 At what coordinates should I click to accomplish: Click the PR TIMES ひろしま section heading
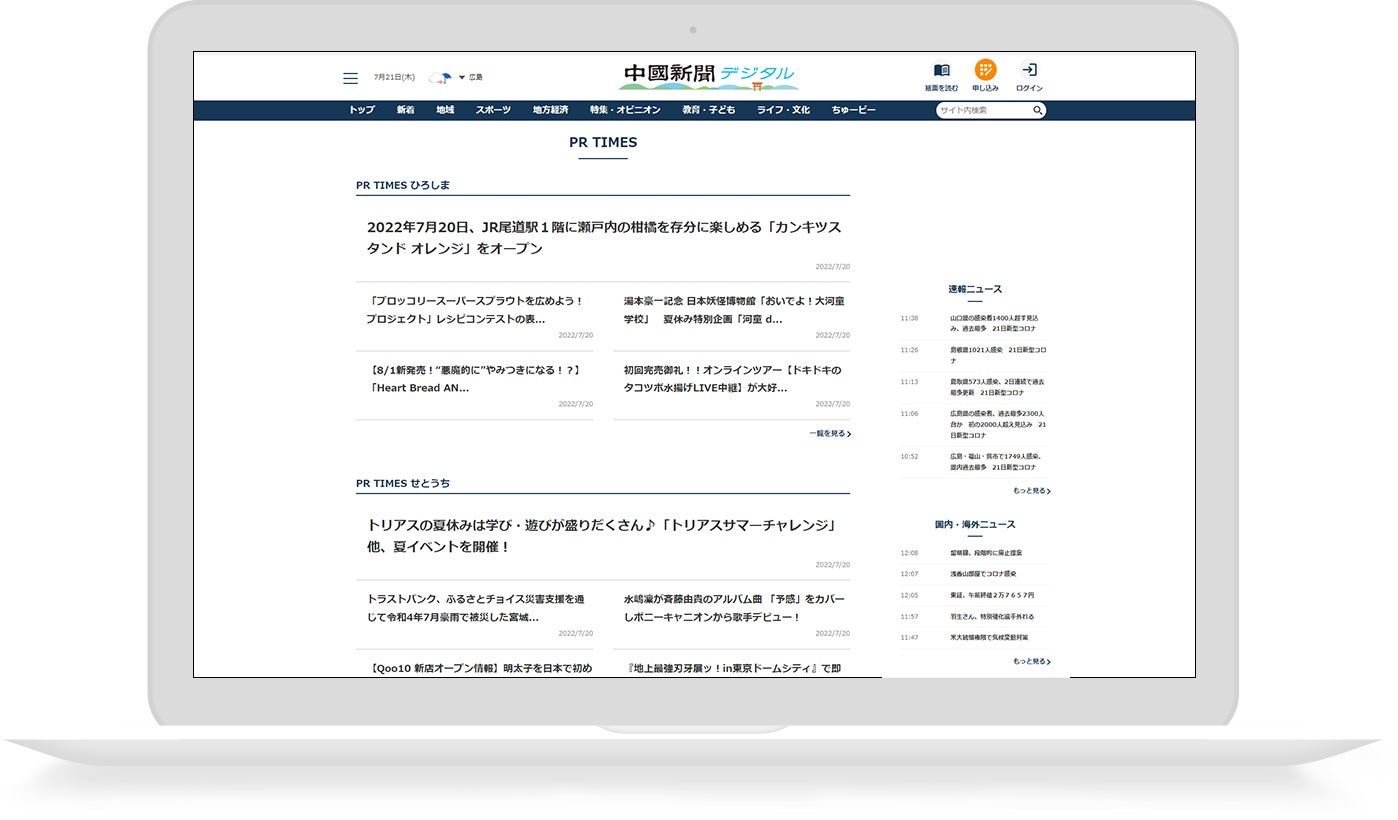tap(403, 185)
